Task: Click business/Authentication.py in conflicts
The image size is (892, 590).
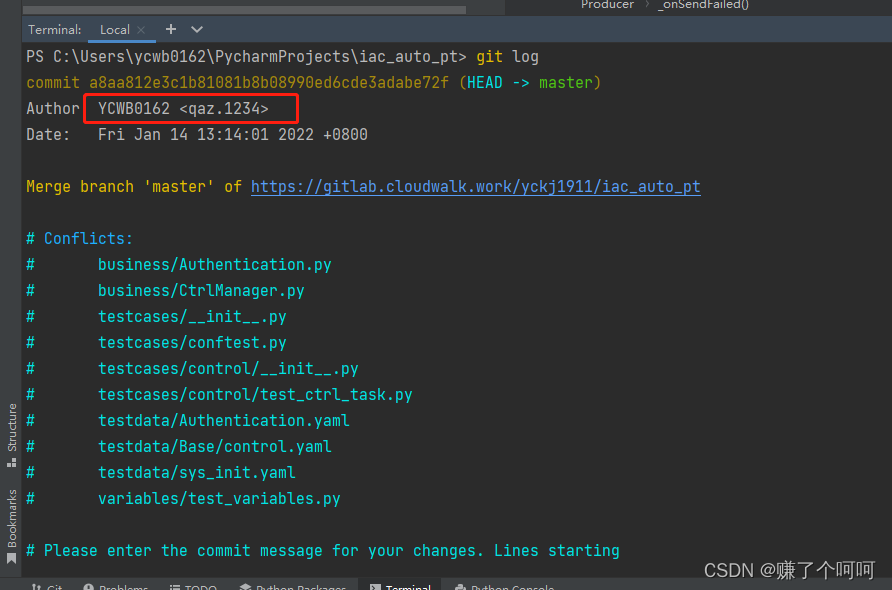Action: coord(214,265)
